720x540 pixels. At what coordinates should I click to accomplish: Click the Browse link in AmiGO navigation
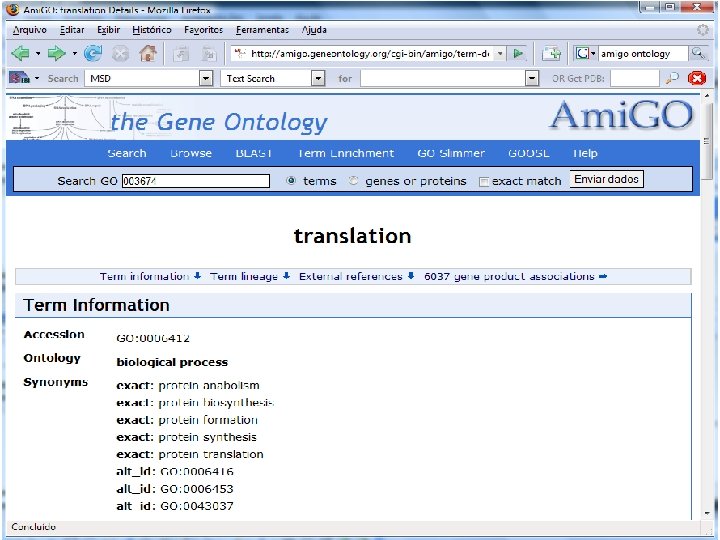point(191,153)
